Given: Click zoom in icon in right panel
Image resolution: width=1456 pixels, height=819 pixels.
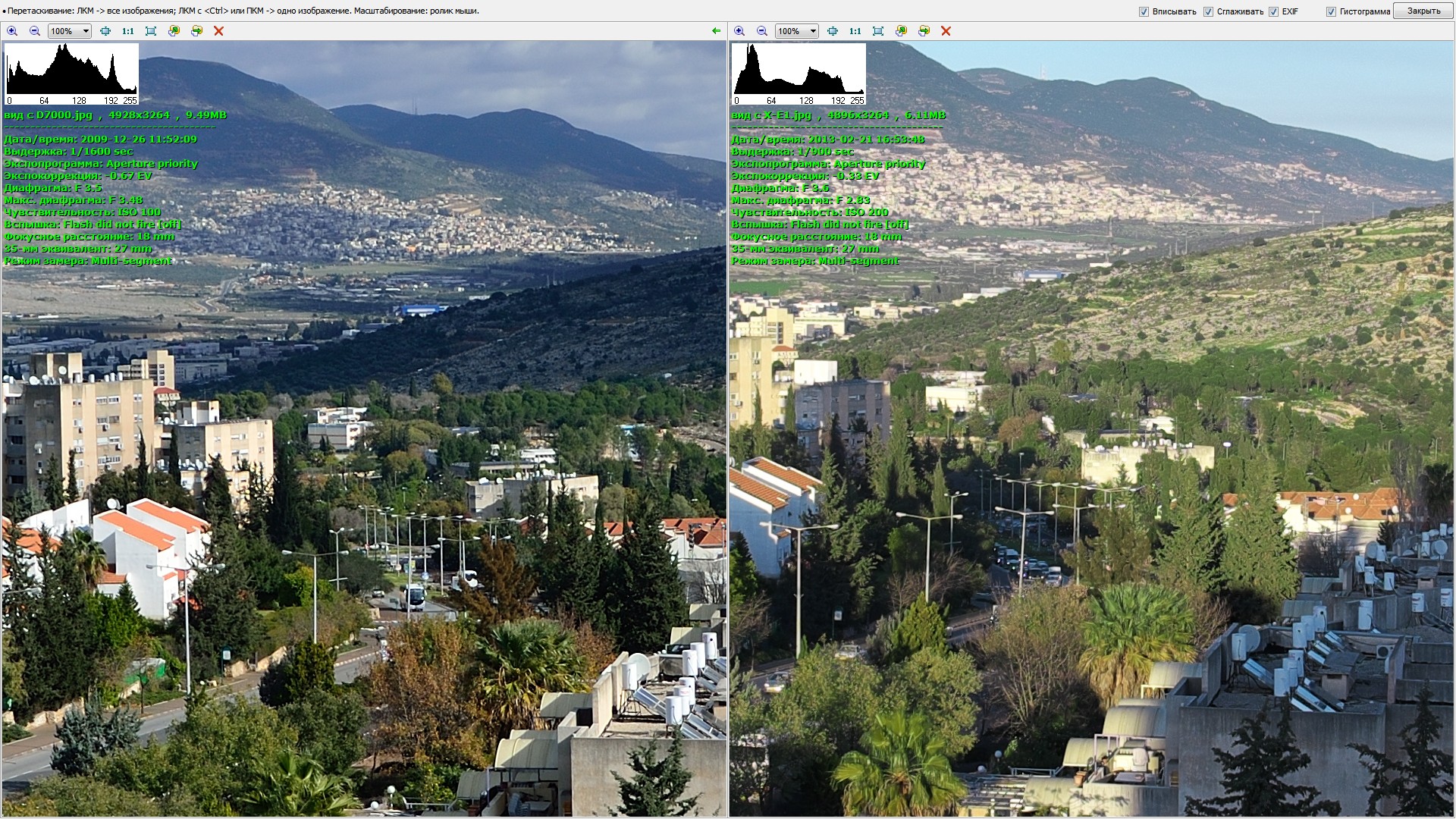Looking at the screenshot, I should (739, 31).
